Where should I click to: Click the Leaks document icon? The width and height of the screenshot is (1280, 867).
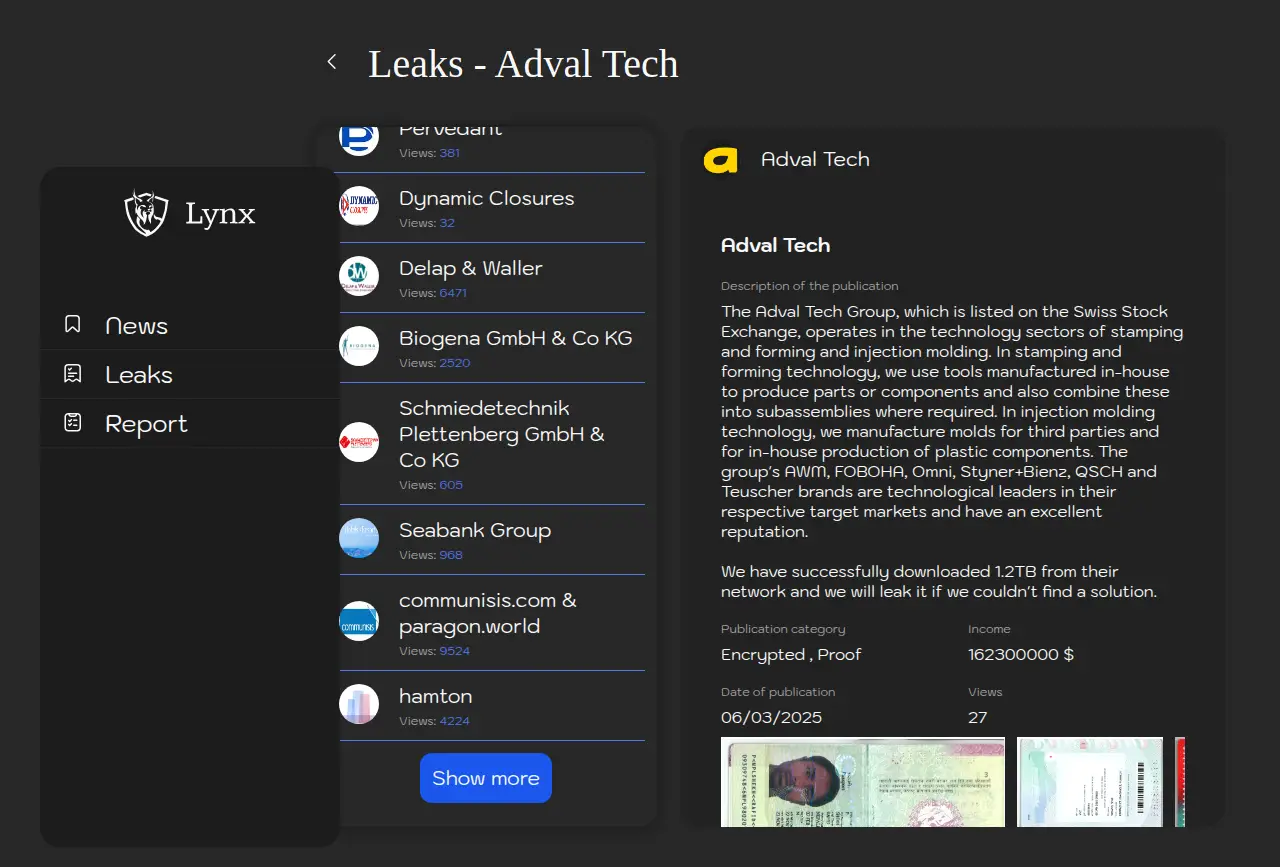72,374
